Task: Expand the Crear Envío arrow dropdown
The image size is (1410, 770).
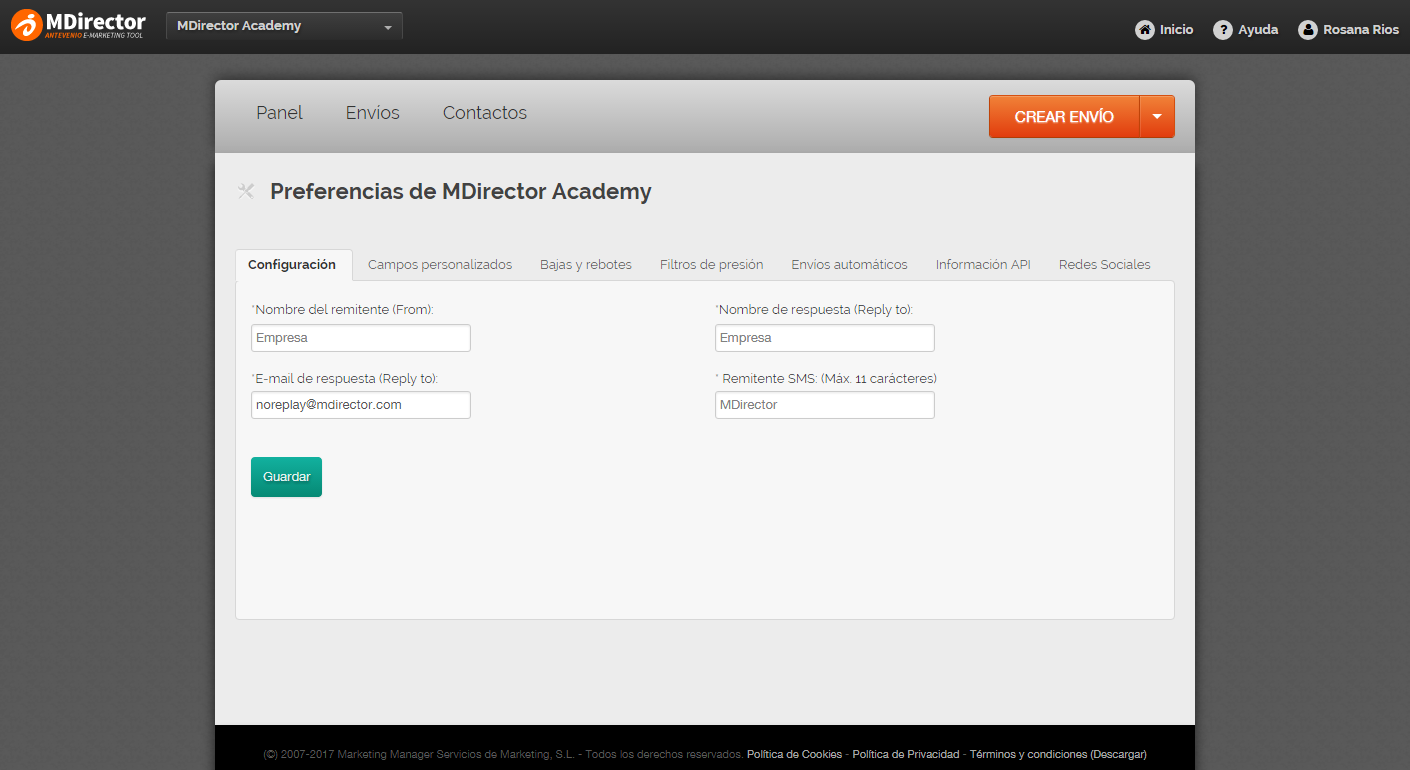Action: pos(1157,117)
